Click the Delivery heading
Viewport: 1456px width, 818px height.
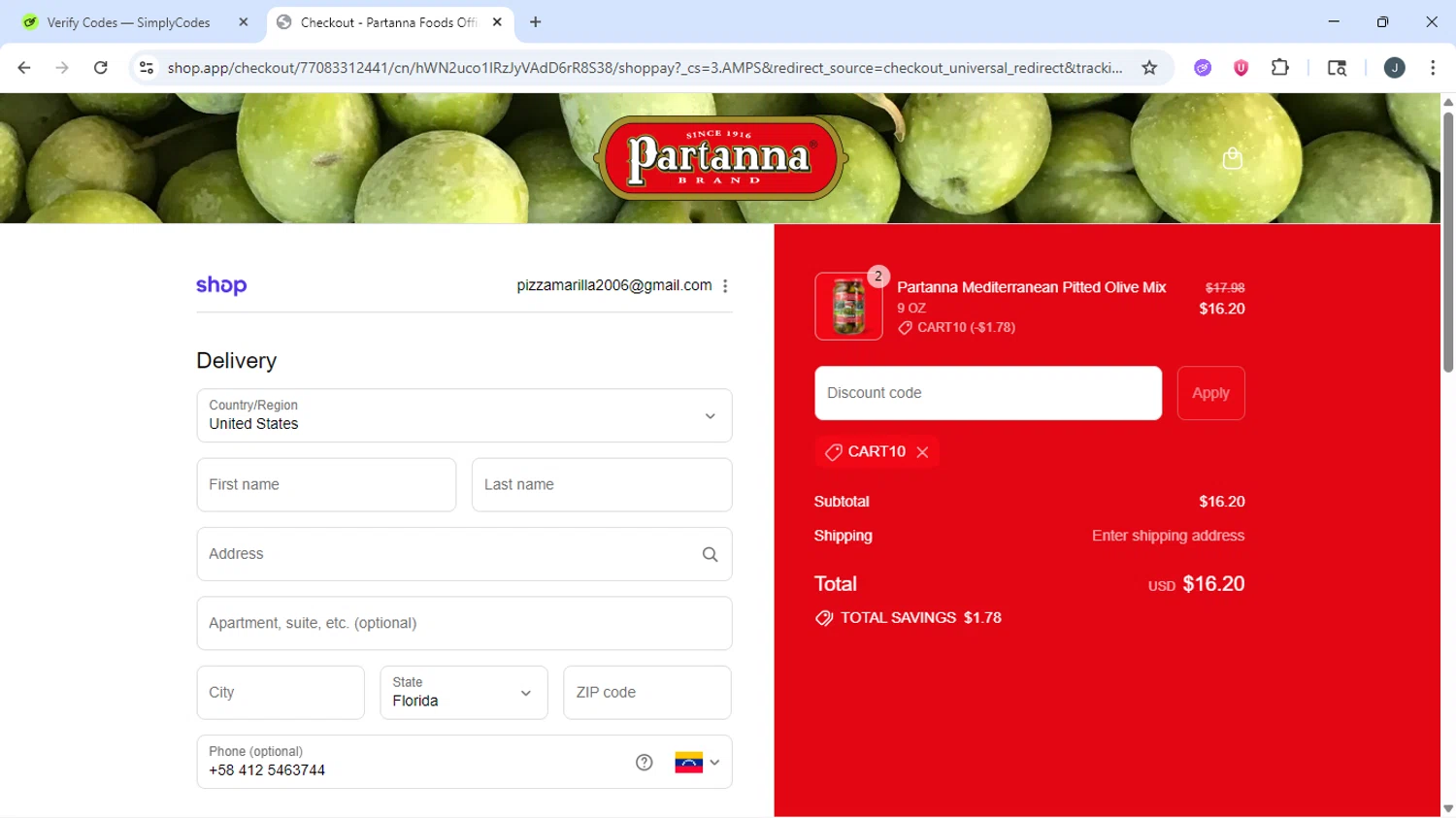coord(237,361)
